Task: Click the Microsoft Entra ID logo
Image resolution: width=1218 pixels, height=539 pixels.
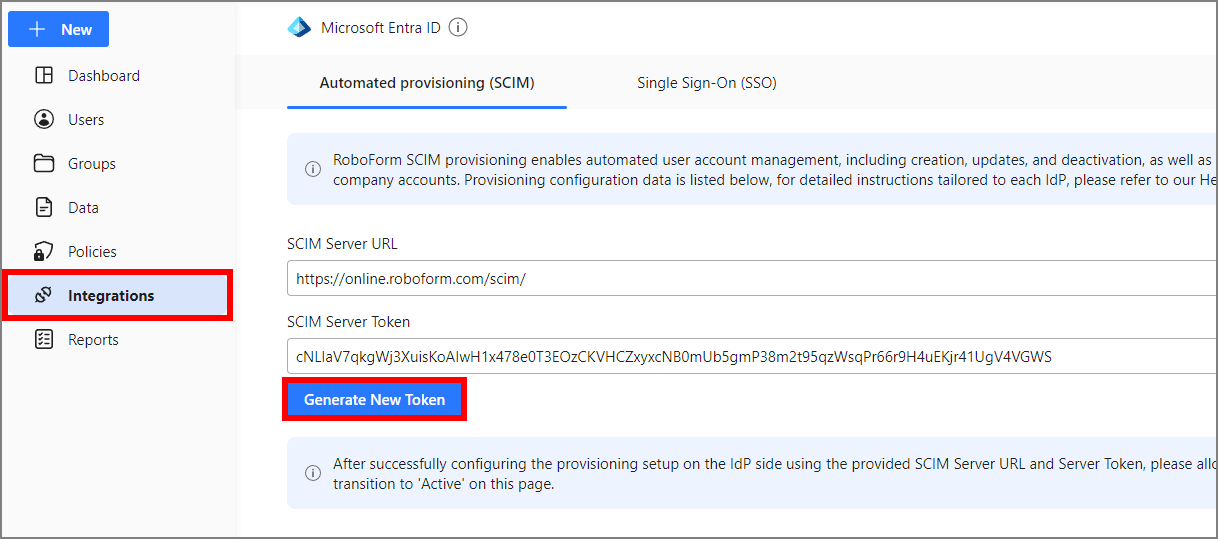Action: 299,28
